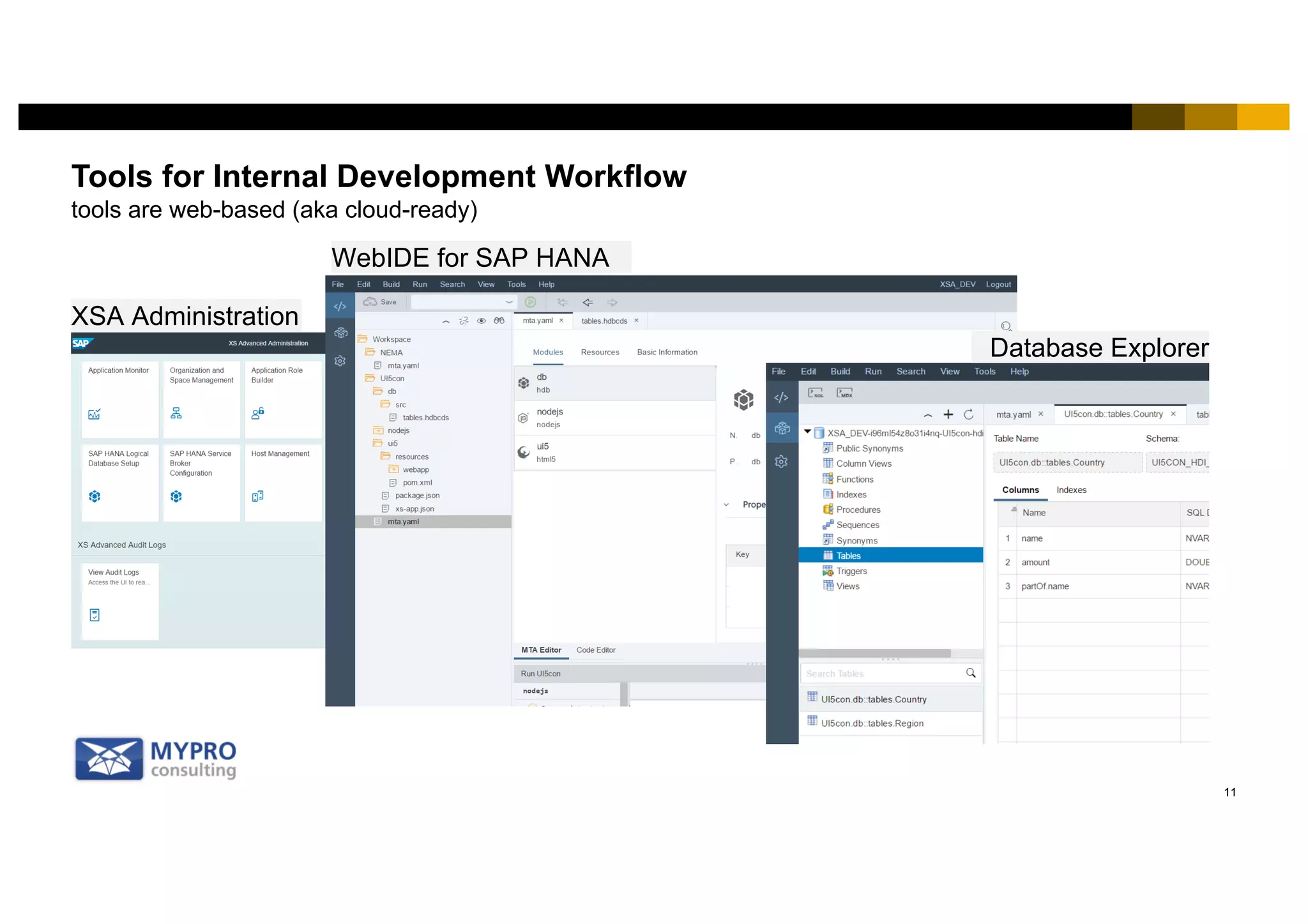This screenshot has height=924, width=1308.
Task: Close UI5con.db::tables.Country tab
Action: (x=1173, y=414)
